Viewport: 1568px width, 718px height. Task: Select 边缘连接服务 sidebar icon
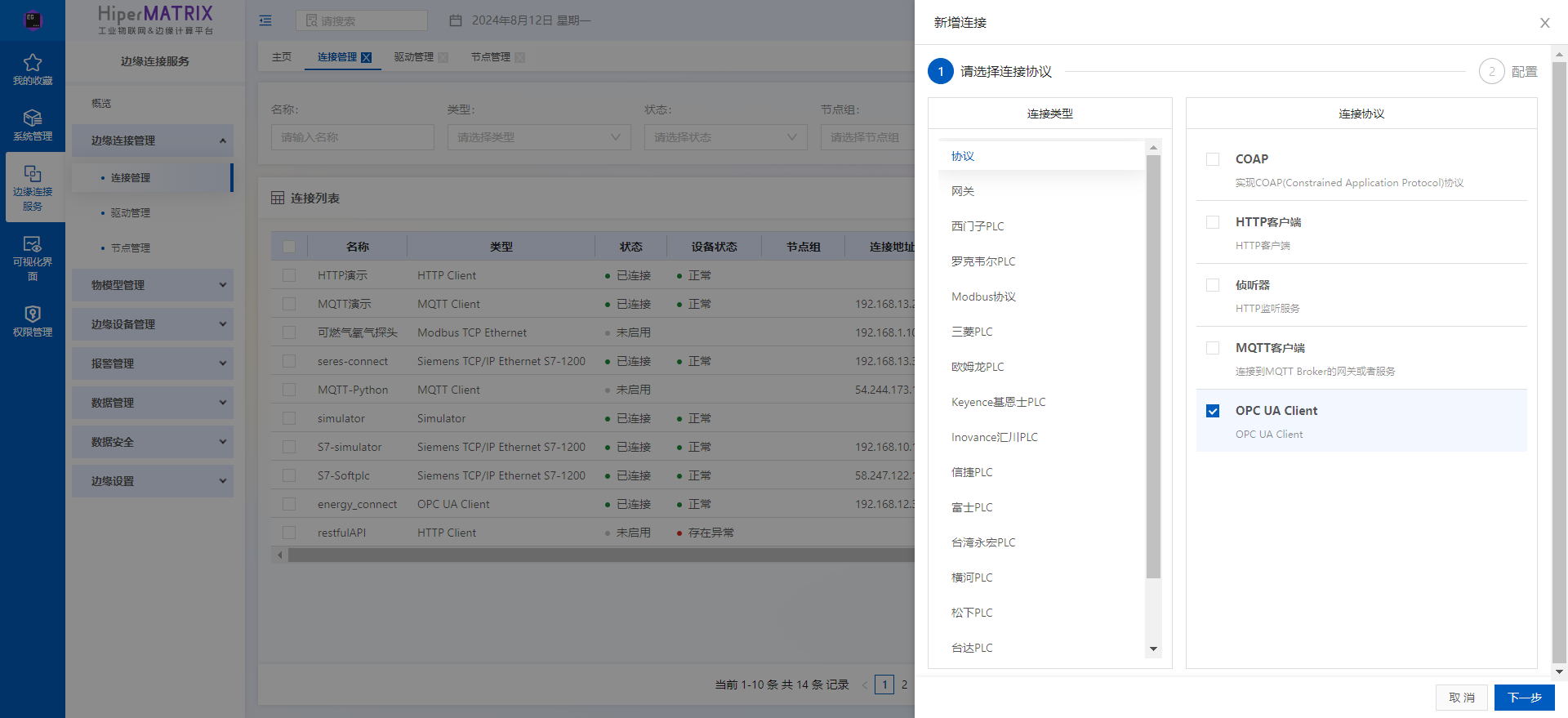[33, 174]
